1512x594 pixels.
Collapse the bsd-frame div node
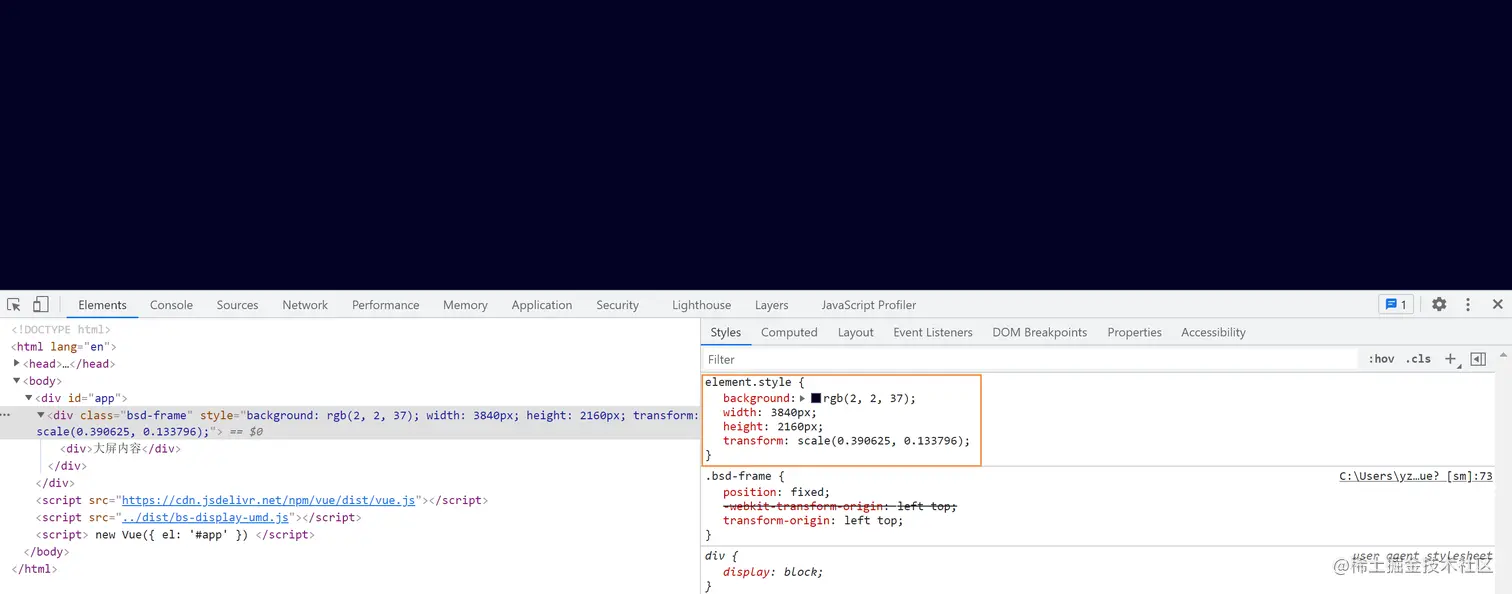tap(41, 414)
